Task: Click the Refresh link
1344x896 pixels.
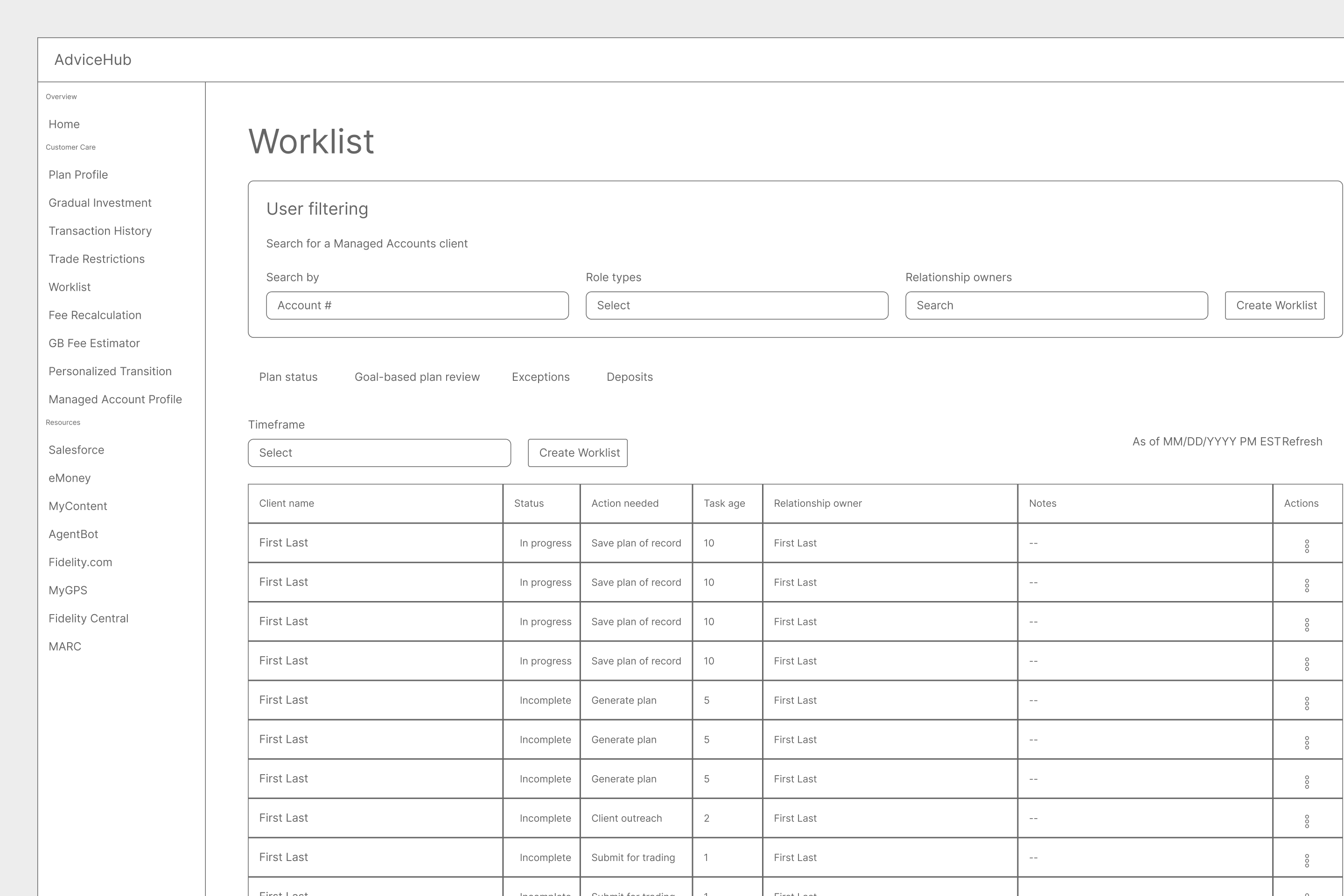Action: (1301, 441)
